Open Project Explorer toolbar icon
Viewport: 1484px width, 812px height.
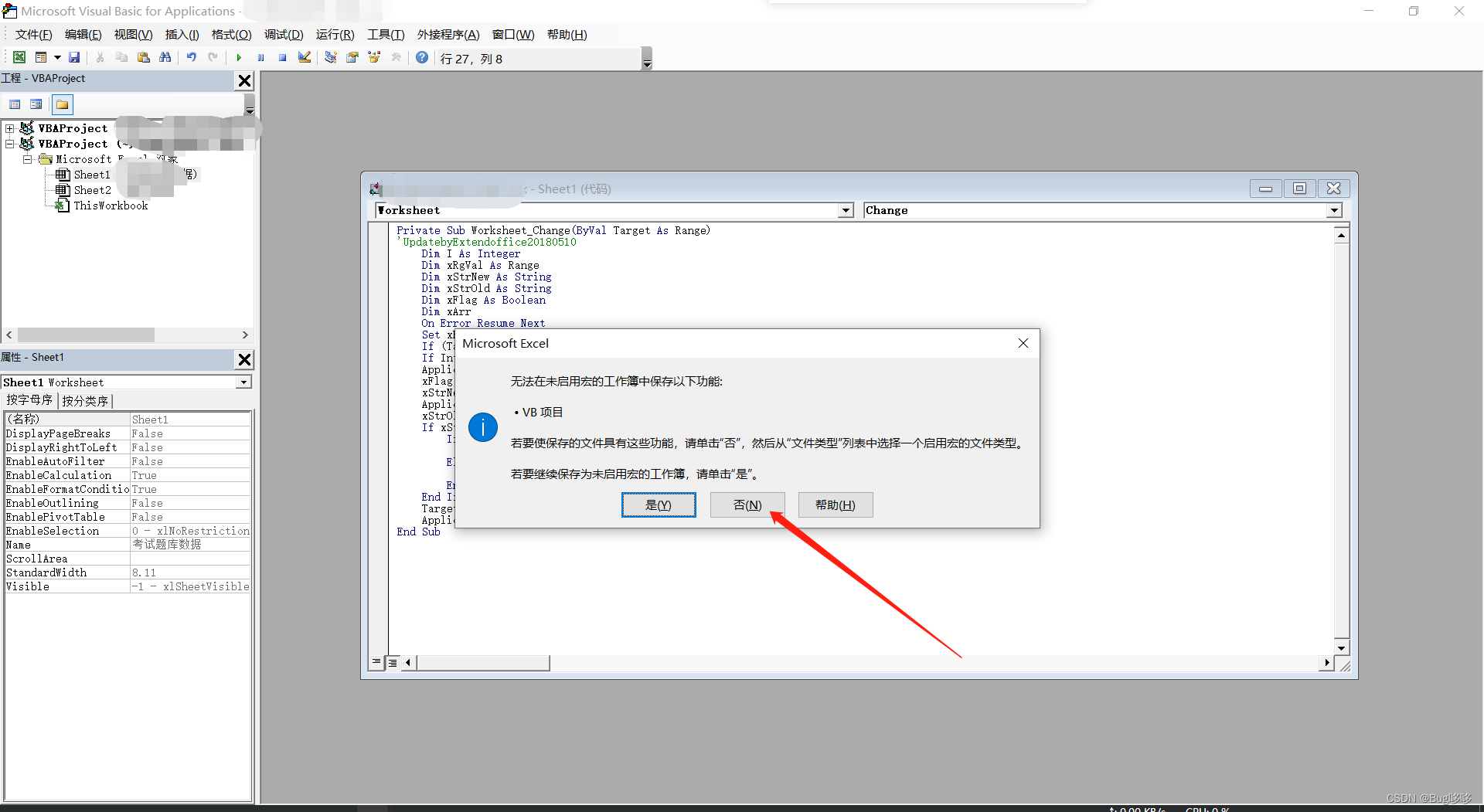tap(330, 58)
